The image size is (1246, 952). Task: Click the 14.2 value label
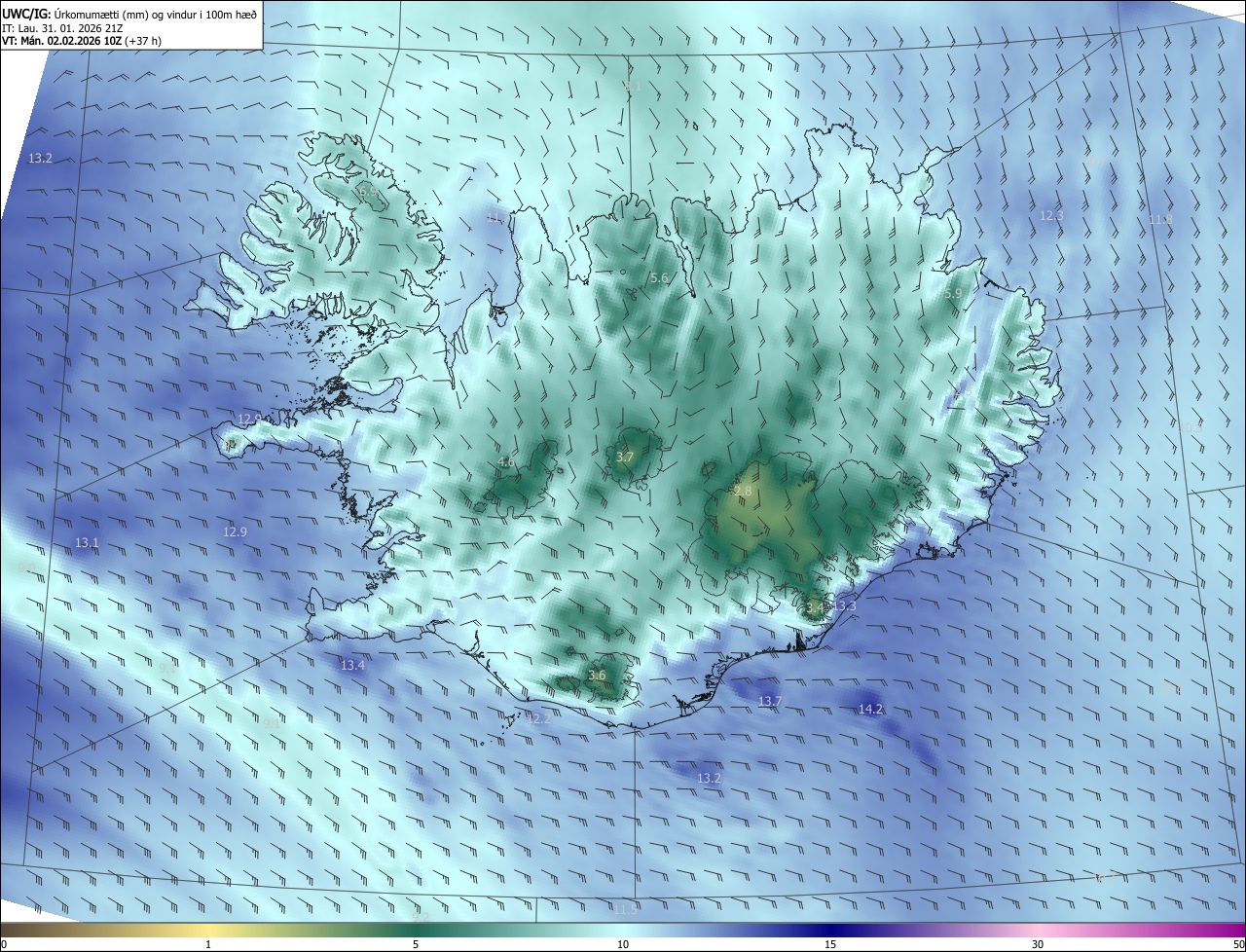click(x=870, y=709)
